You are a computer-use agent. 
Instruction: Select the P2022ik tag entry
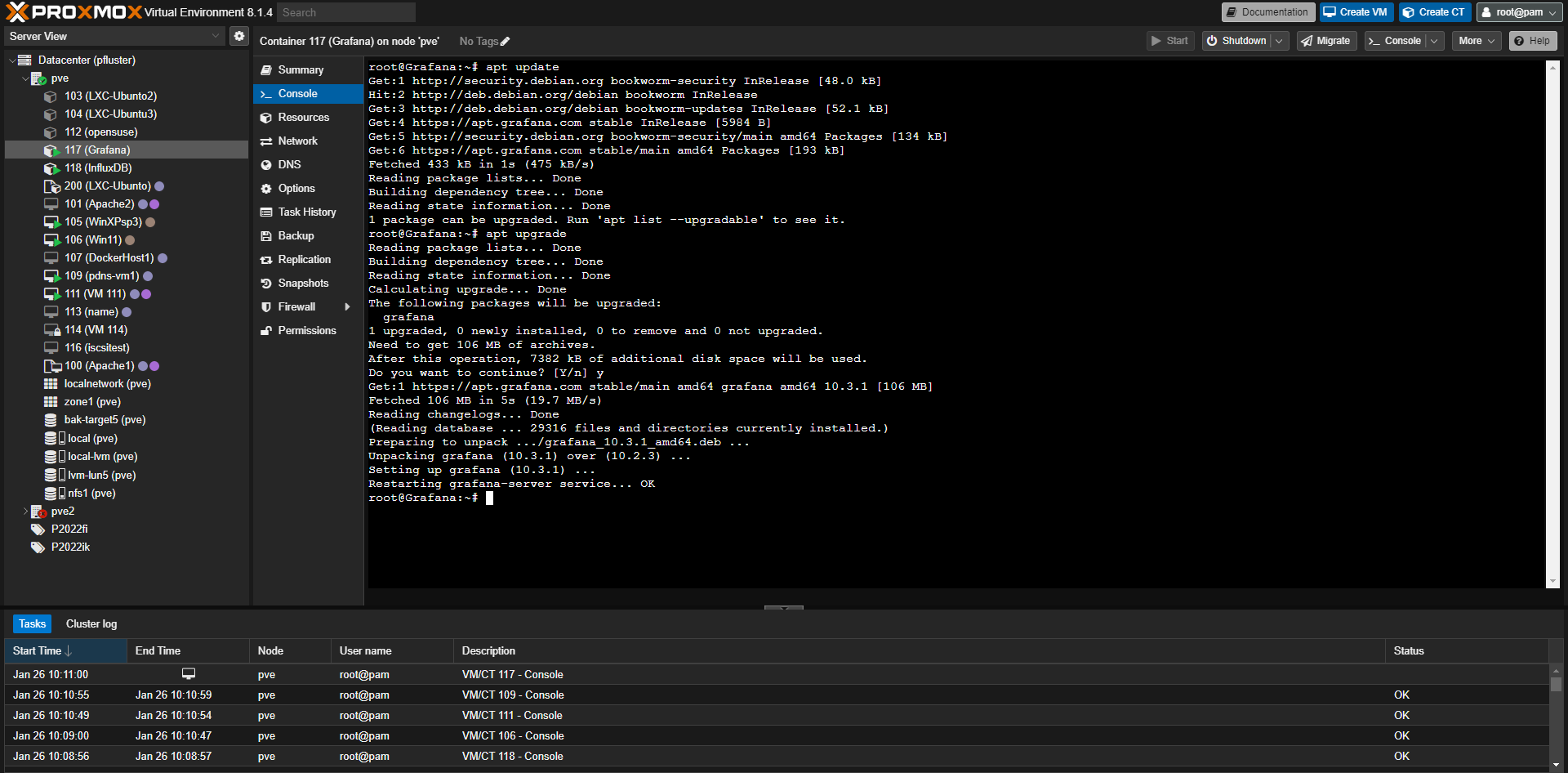[x=70, y=547]
